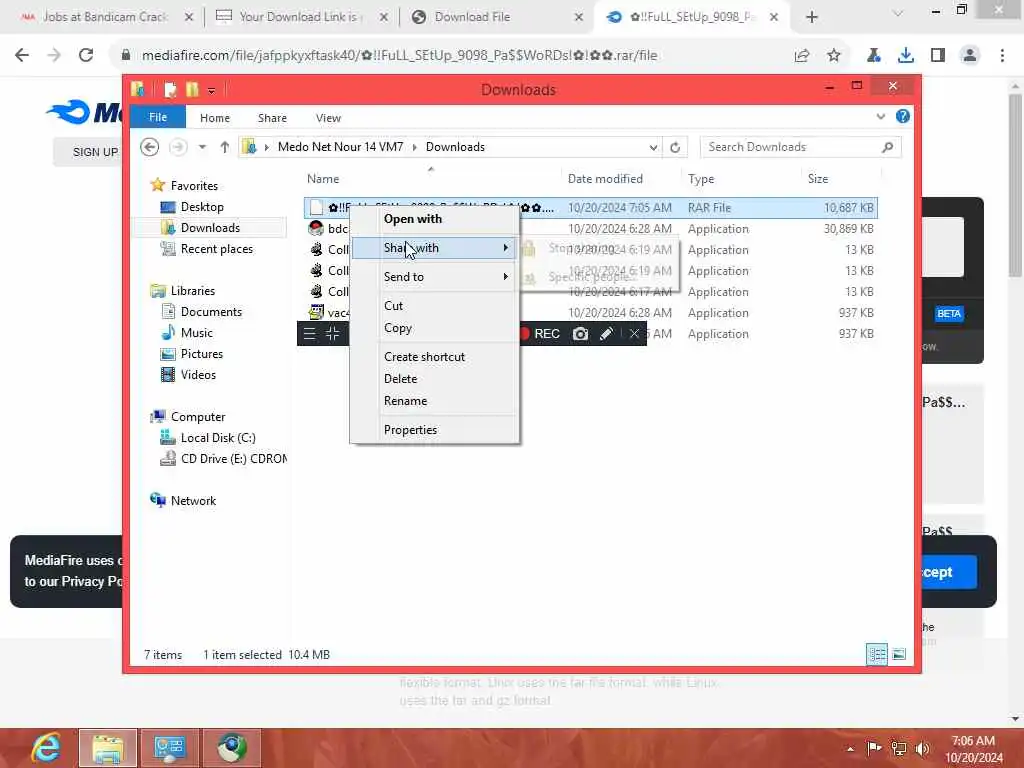Click the RAR File type cell
Image resolution: width=1024 pixels, height=768 pixels.
tap(709, 208)
